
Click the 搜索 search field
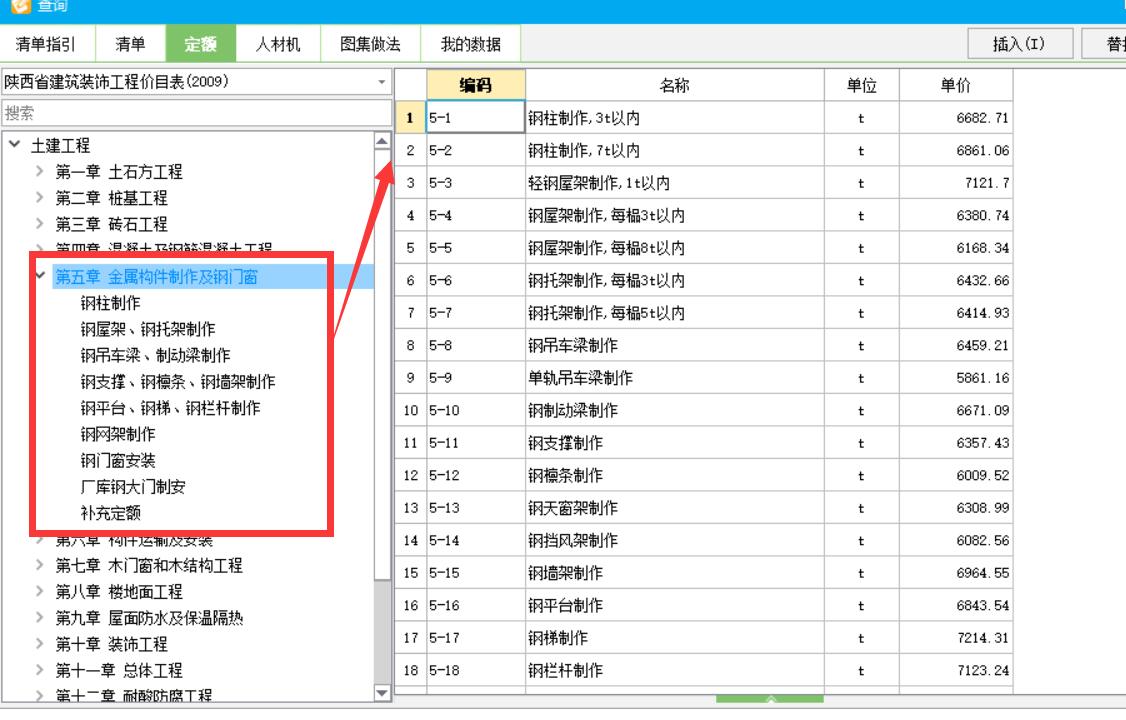pyautogui.click(x=196, y=113)
